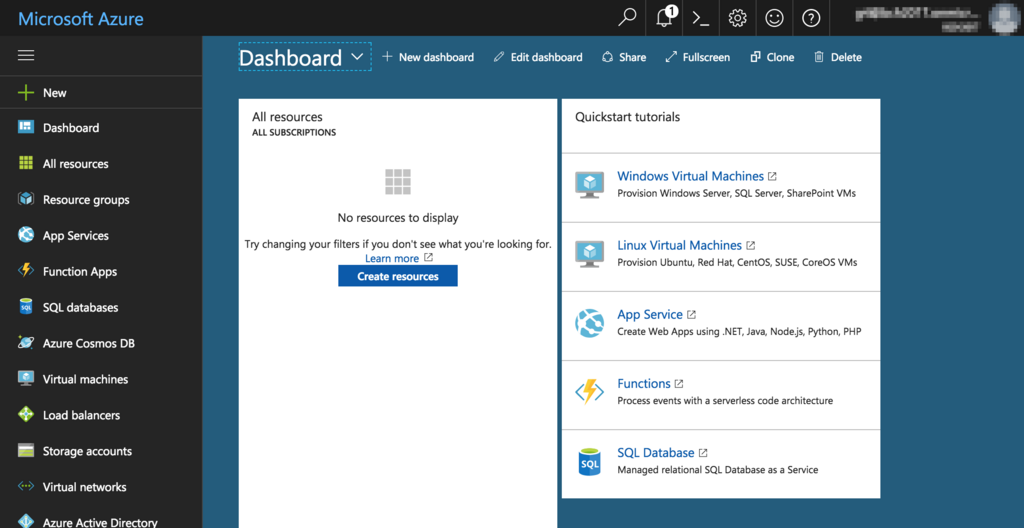Click the Resource groups cube icon

25,199
